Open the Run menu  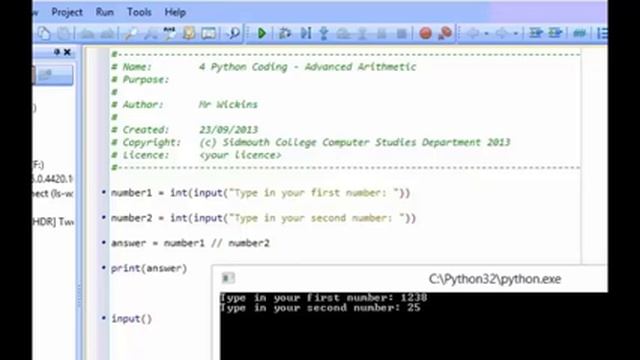click(104, 12)
